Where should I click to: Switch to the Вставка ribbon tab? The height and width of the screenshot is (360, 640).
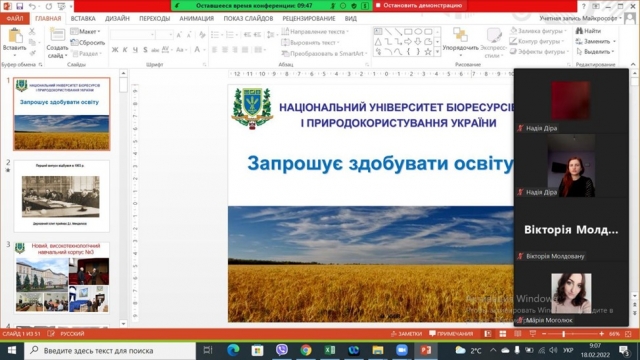coord(83,18)
